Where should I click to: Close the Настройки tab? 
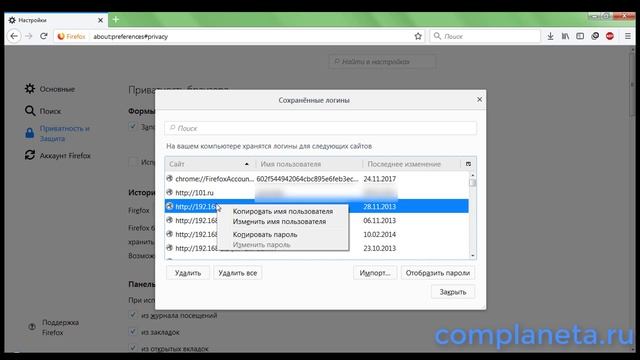[101, 20]
